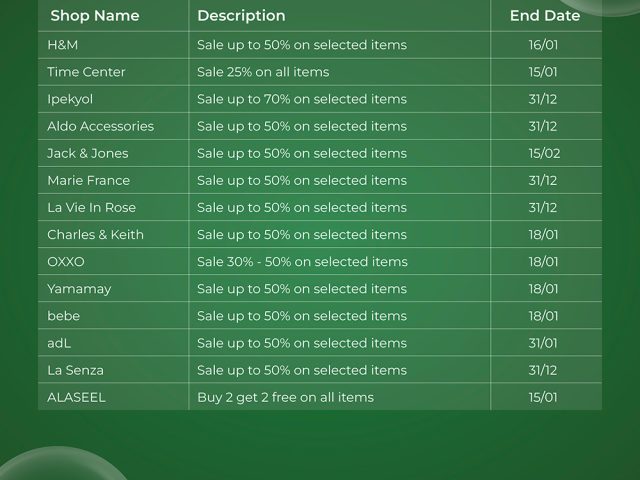Click the Jack & Jones shop name
The width and height of the screenshot is (640, 480).
(88, 153)
